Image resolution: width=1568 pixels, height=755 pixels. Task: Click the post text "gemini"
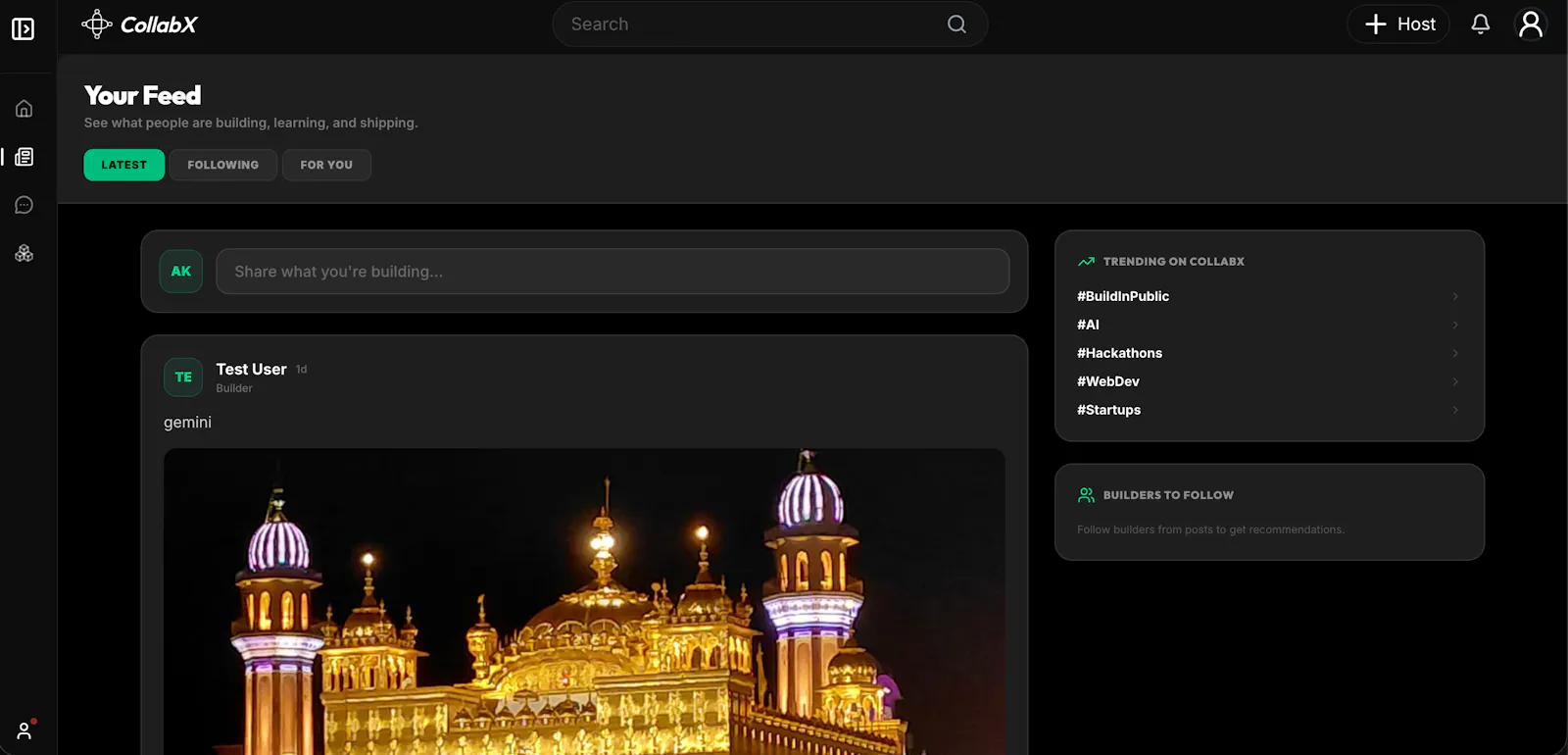[x=187, y=423]
